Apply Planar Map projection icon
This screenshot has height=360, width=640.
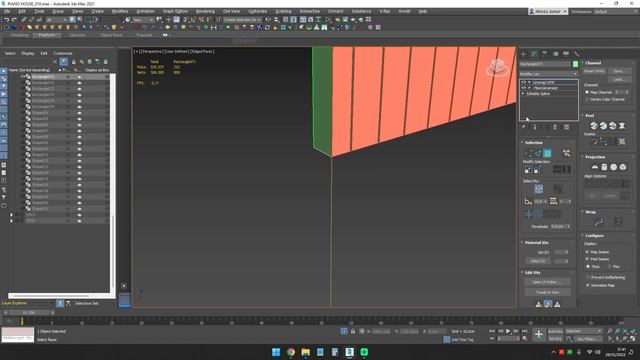point(595,167)
